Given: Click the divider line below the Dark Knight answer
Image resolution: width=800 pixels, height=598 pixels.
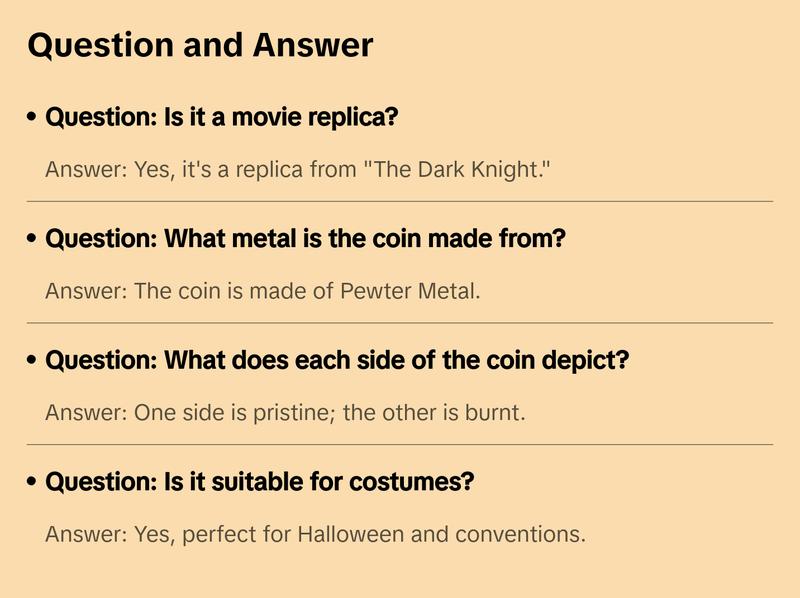Looking at the screenshot, I should pyautogui.click(x=400, y=201).
